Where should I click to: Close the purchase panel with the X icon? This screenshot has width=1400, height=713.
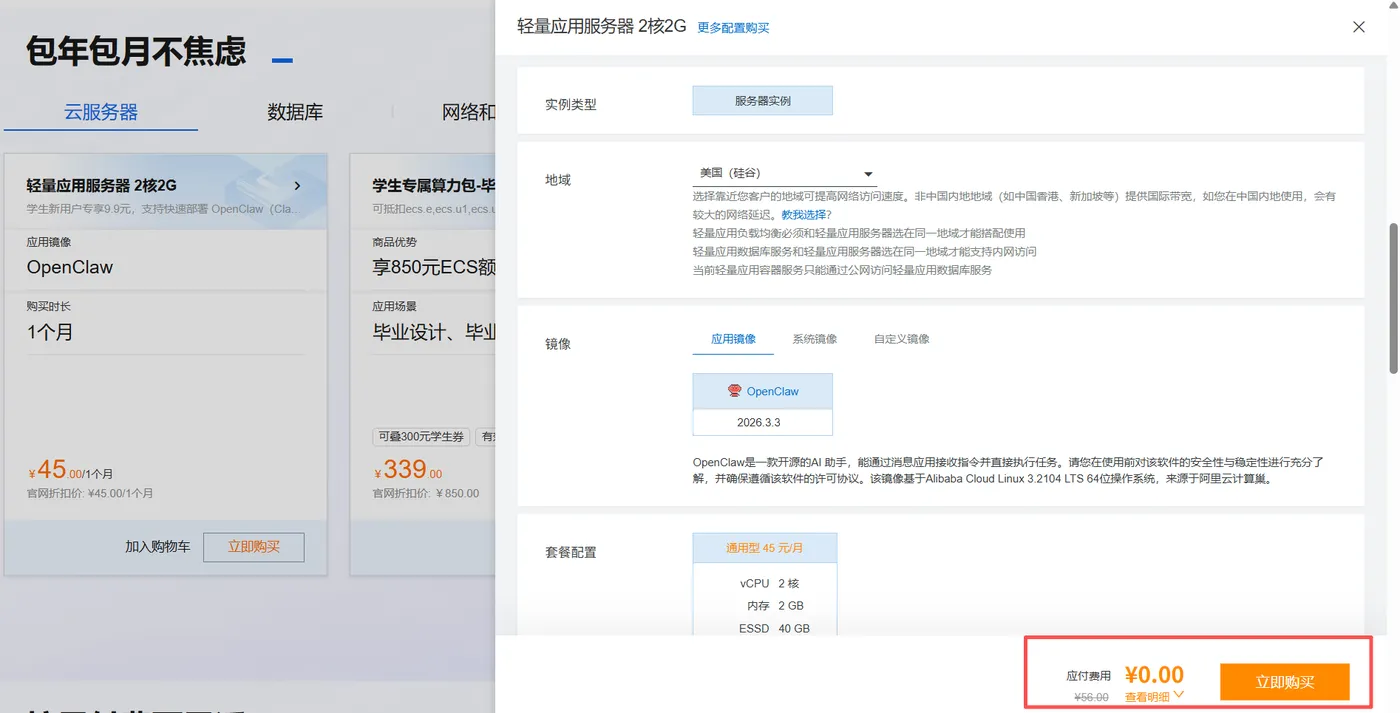[x=1358, y=27]
